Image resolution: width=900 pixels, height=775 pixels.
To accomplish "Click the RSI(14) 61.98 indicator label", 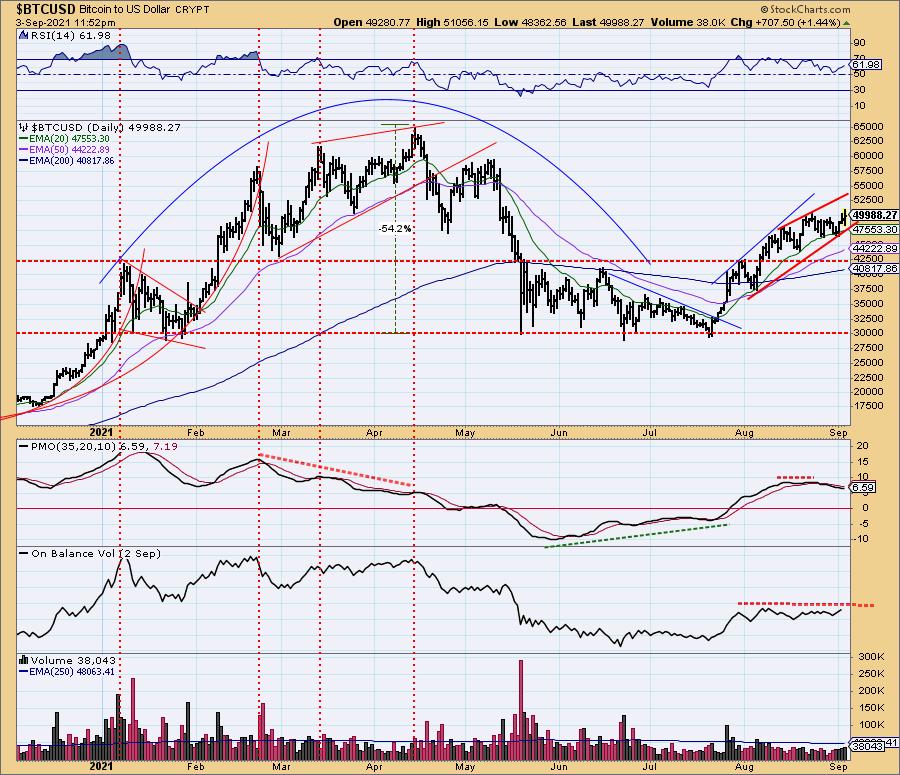I will (x=70, y=35).
